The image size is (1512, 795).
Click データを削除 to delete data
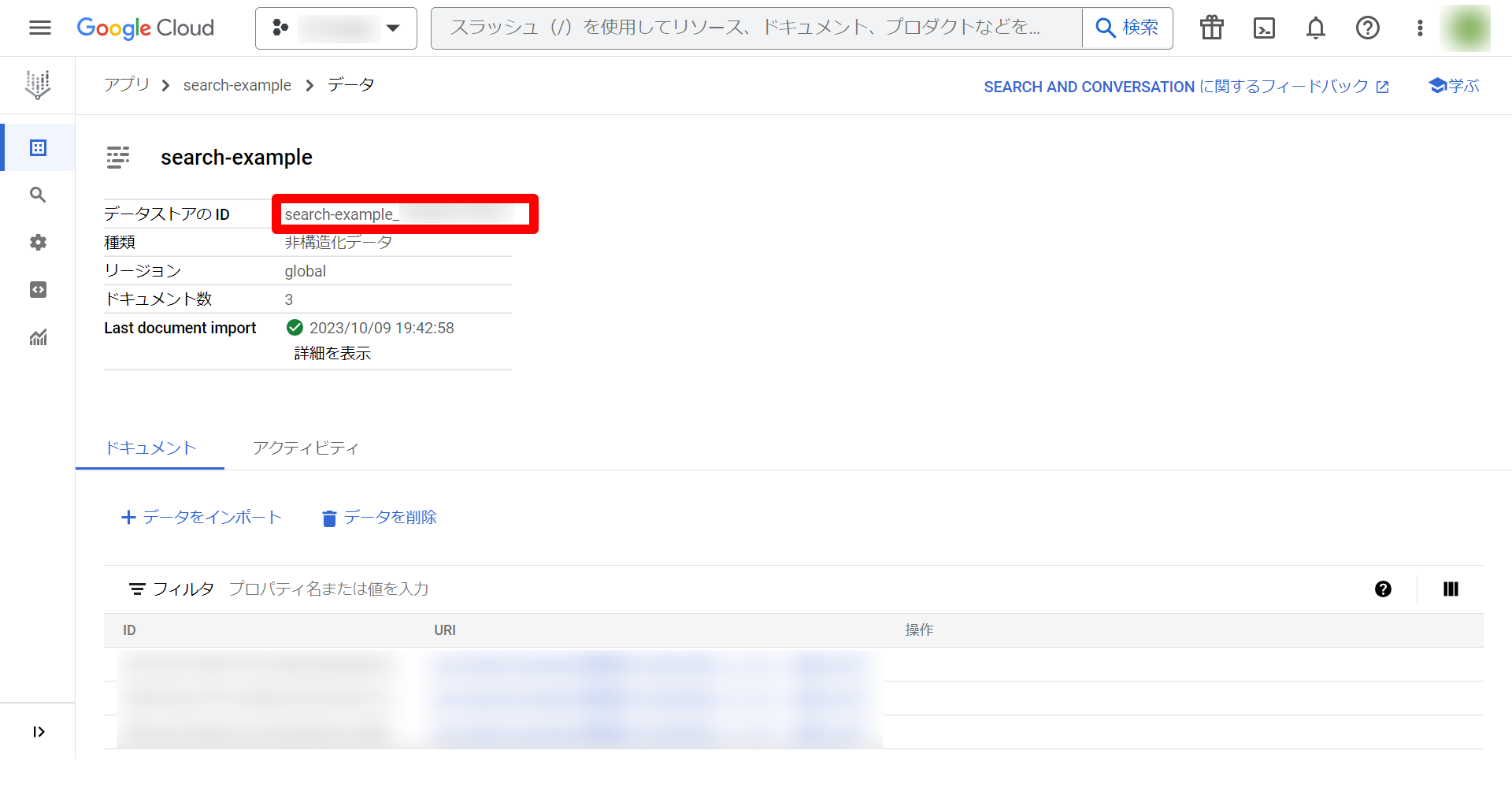pos(379,518)
